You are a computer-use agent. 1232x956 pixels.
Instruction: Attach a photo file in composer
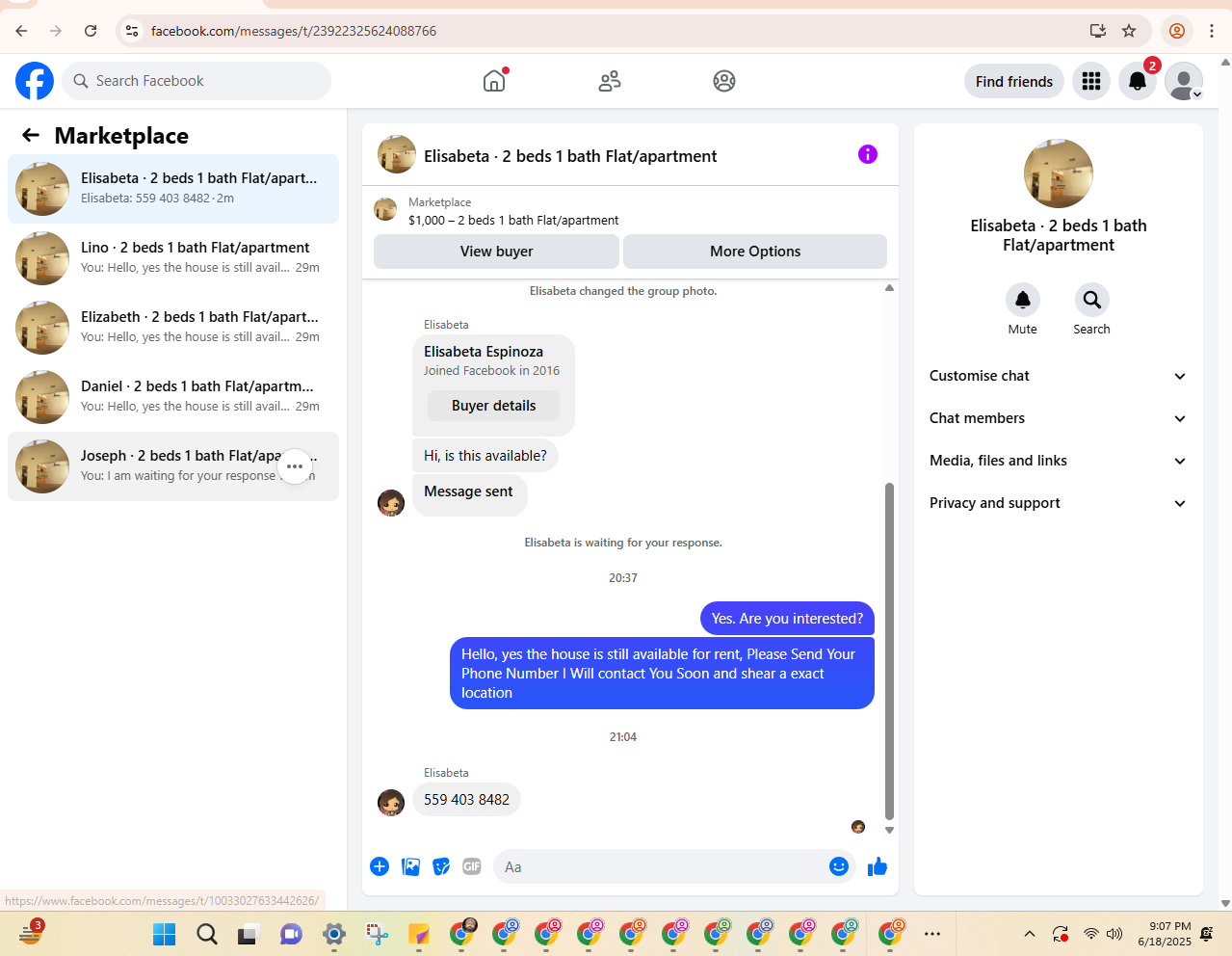point(410,866)
